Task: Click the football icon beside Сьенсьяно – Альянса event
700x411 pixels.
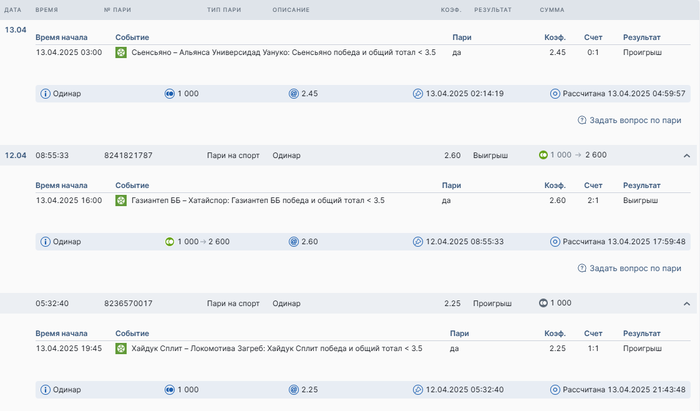Action: [x=121, y=52]
